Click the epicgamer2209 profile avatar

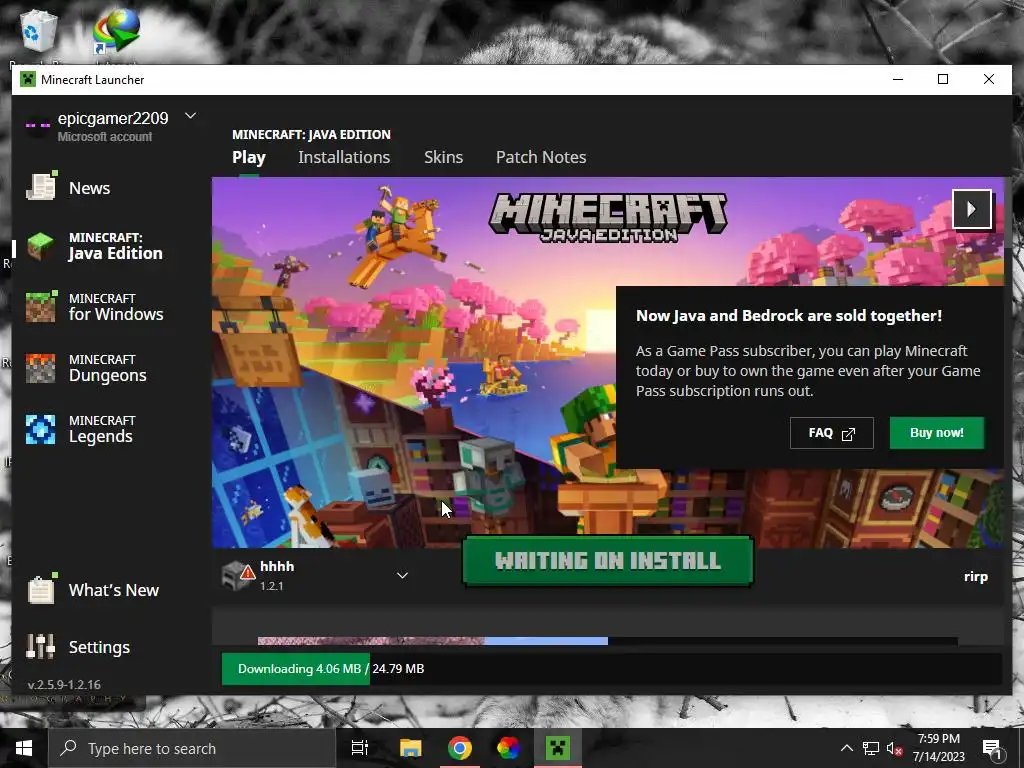tap(37, 125)
